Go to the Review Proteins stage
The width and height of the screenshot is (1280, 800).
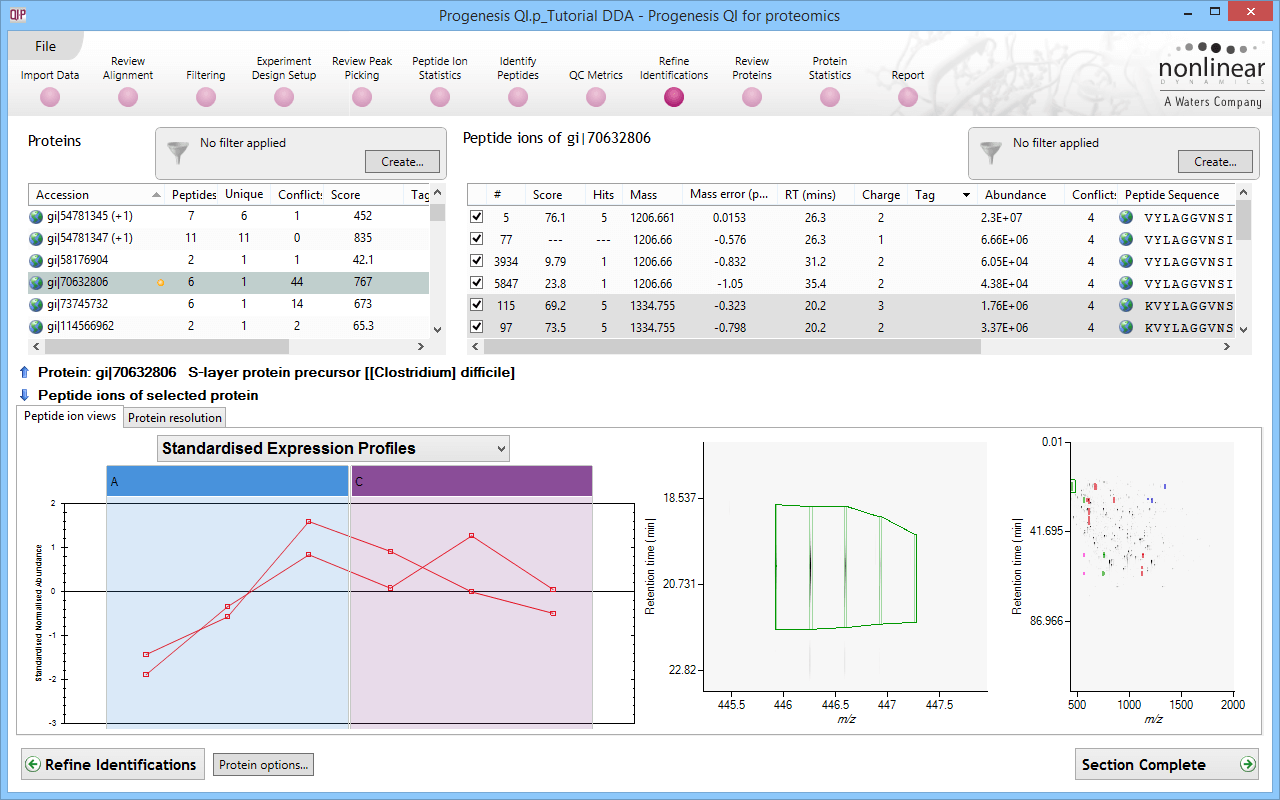pyautogui.click(x=752, y=97)
